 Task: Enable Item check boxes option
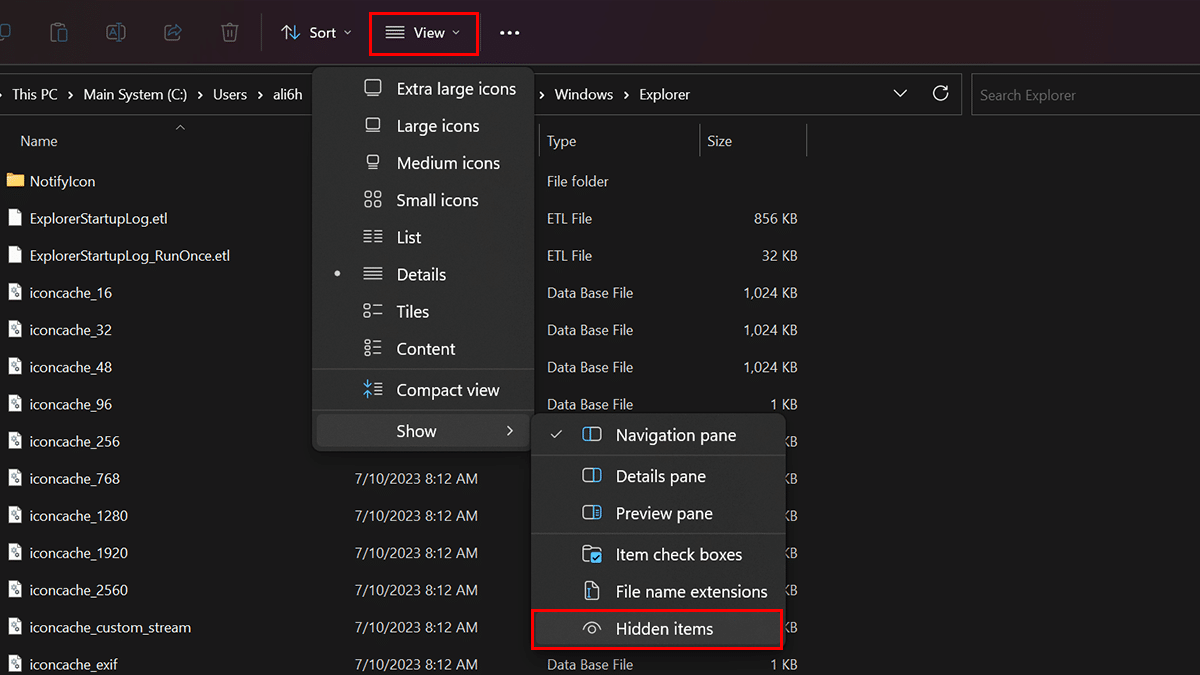click(x=678, y=554)
